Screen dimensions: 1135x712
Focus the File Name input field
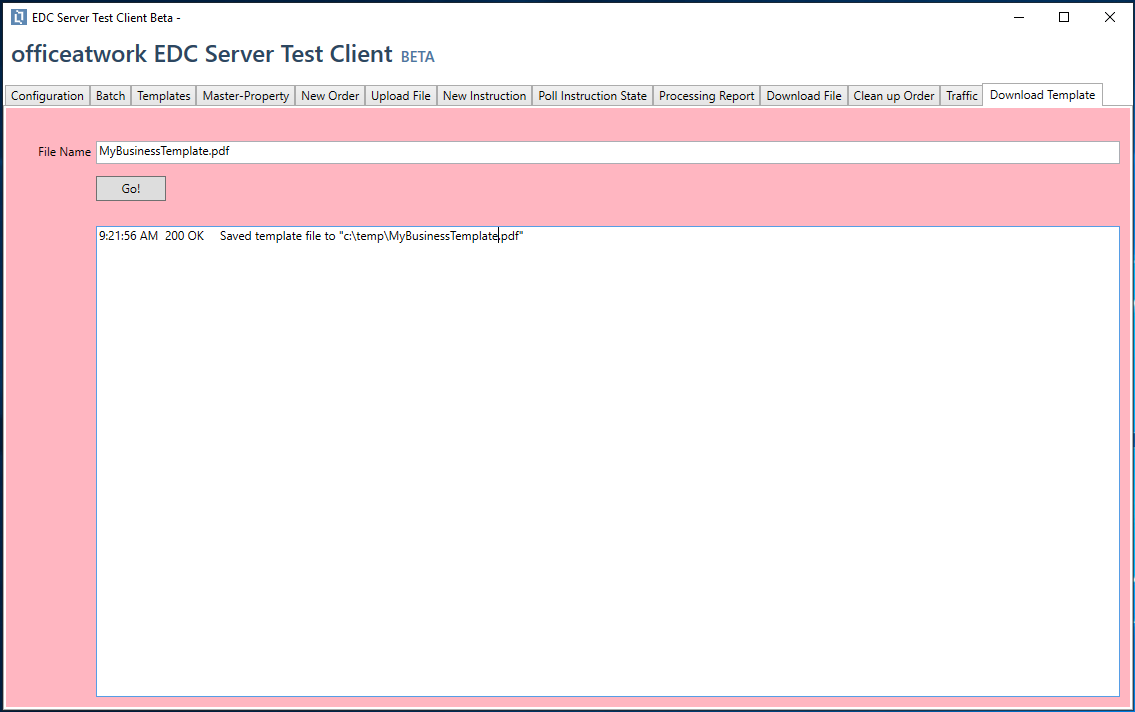coord(608,152)
